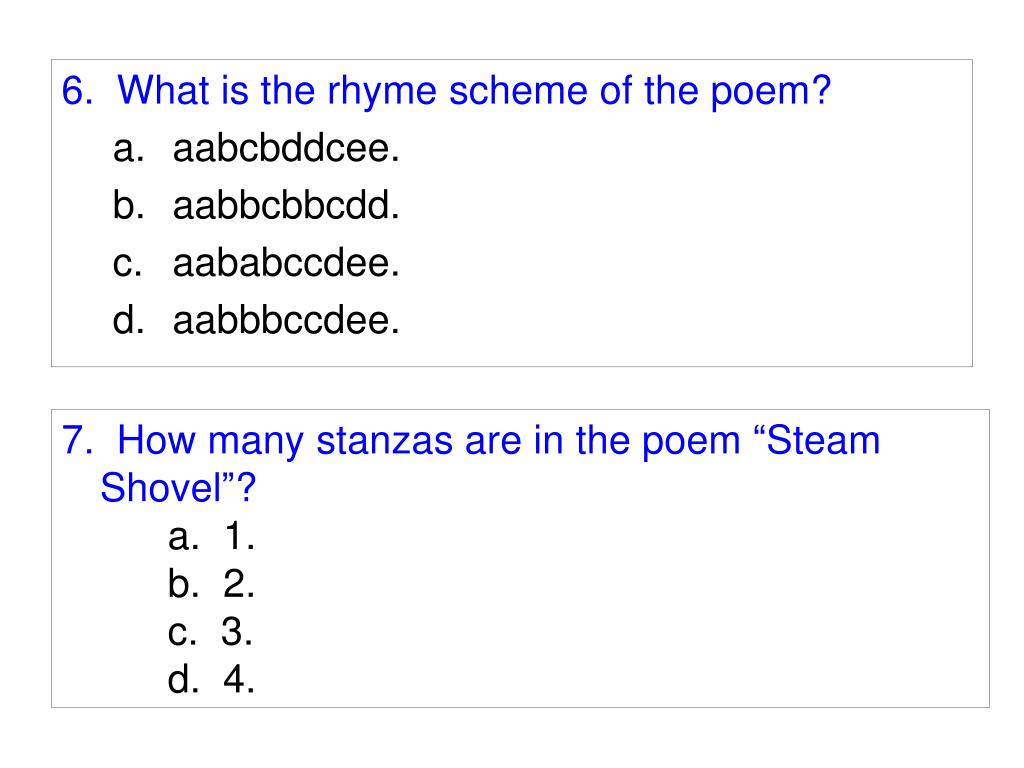
Task: Click the word "Steam" in question 7
Action: tap(823, 440)
